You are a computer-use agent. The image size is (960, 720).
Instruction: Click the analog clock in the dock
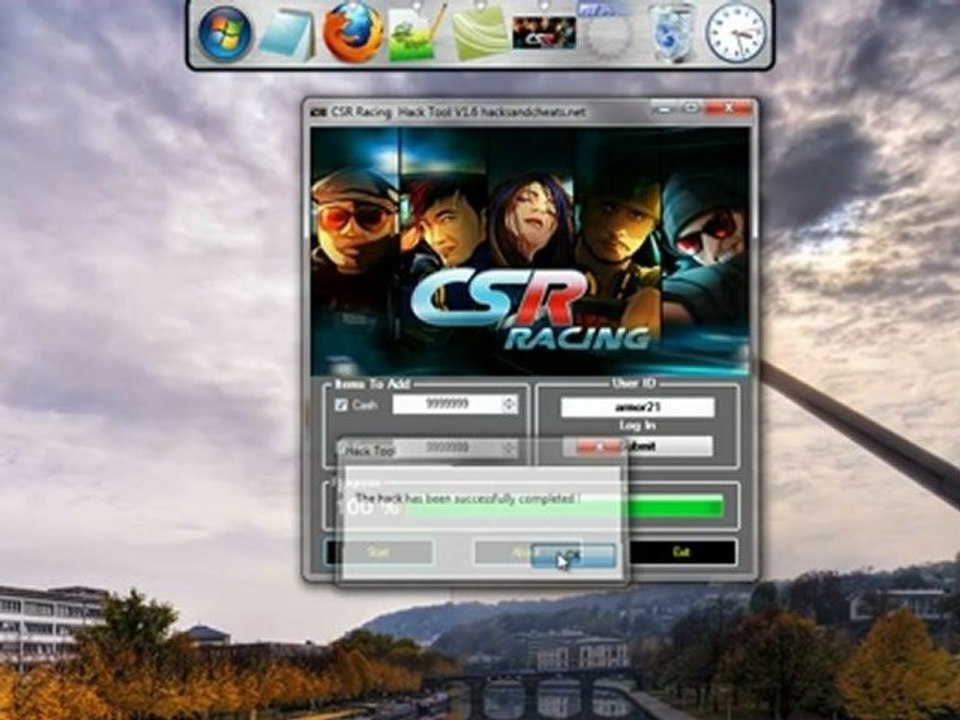coord(737,34)
